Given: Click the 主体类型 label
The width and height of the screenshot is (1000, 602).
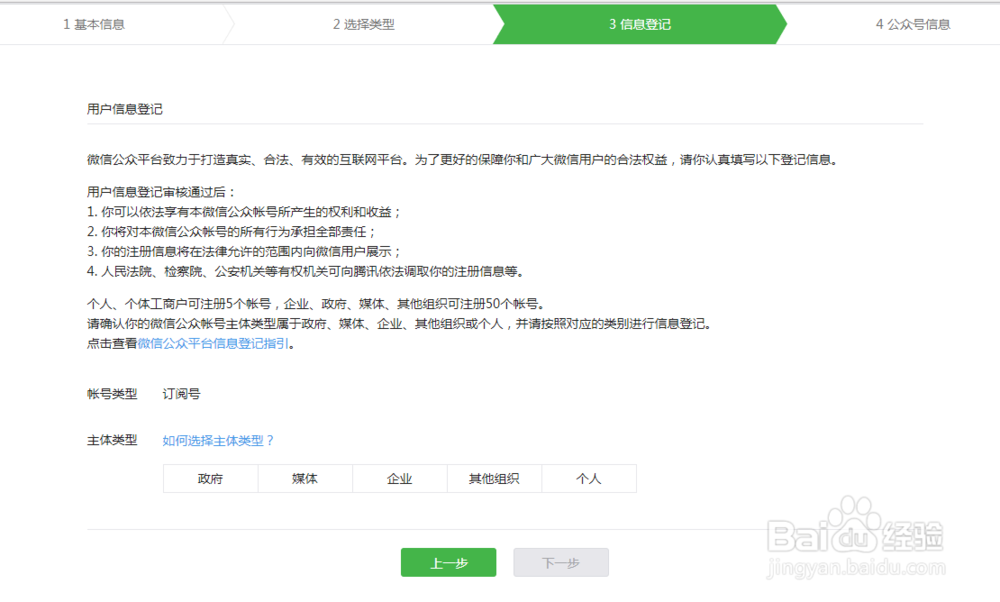Looking at the screenshot, I should [112, 440].
